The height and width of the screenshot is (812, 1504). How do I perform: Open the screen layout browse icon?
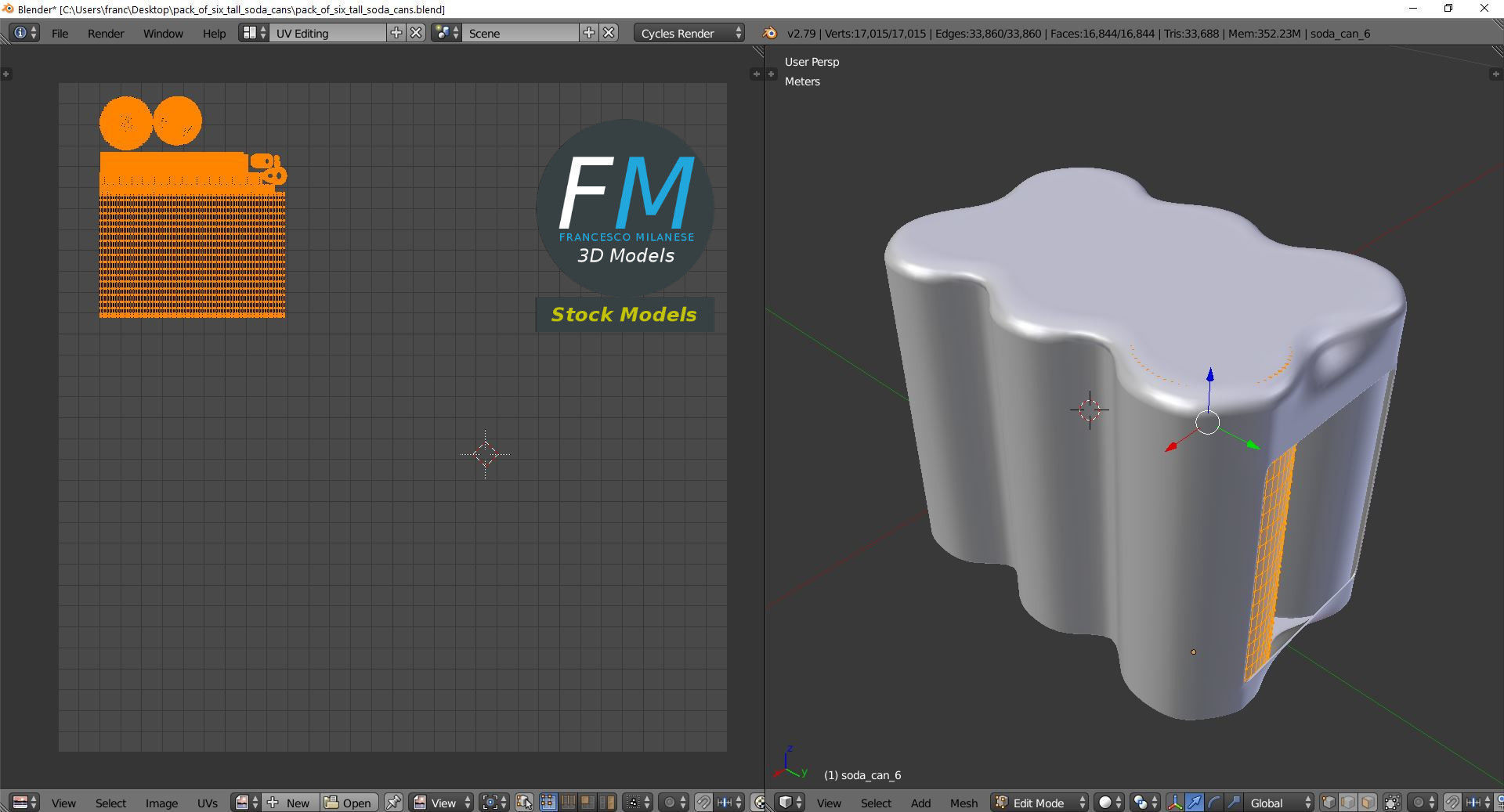click(254, 33)
